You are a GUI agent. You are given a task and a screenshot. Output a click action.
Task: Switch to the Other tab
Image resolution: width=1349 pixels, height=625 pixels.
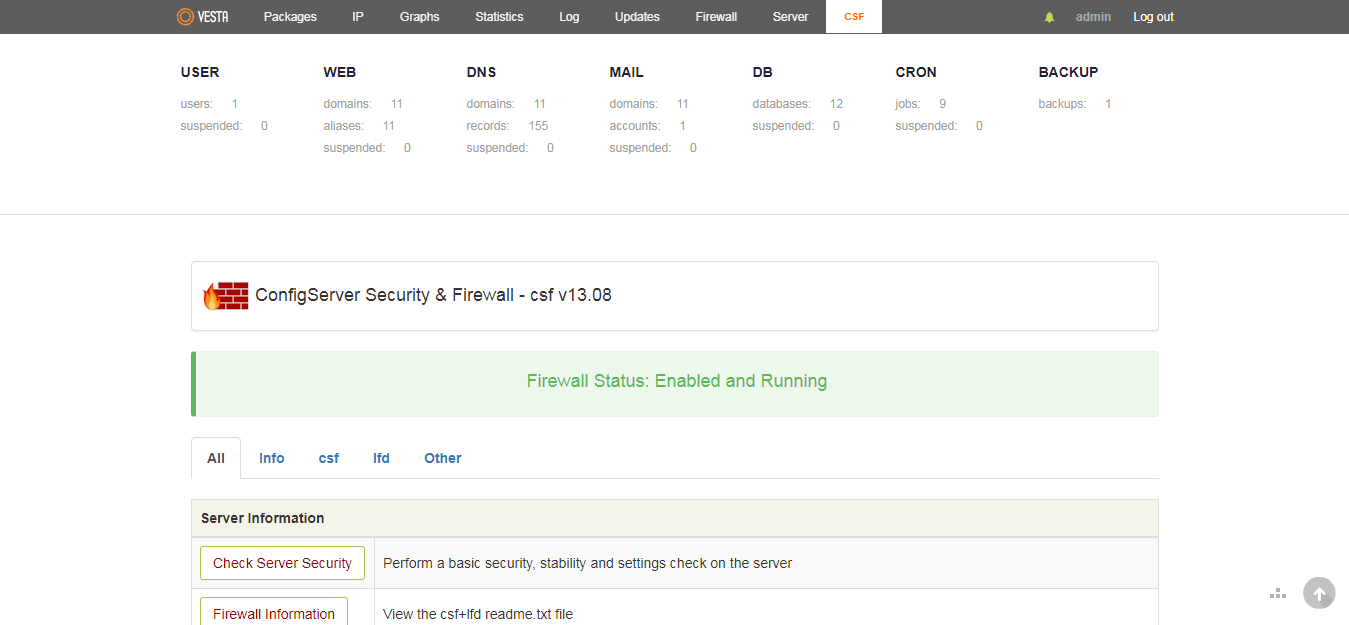[443, 458]
